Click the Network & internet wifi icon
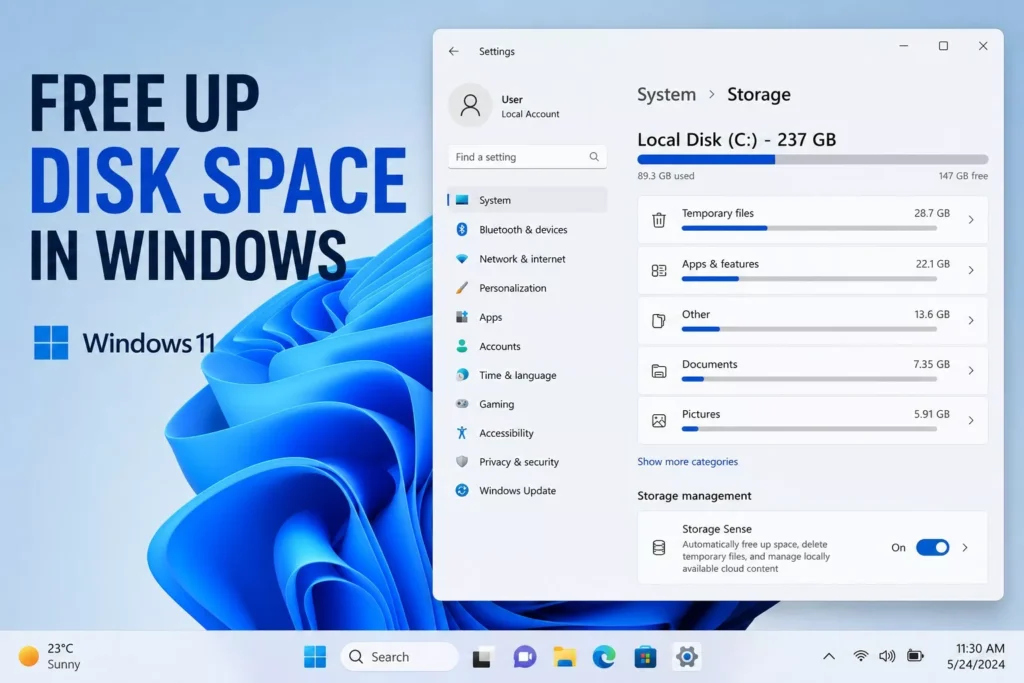1024x683 pixels. (462, 259)
